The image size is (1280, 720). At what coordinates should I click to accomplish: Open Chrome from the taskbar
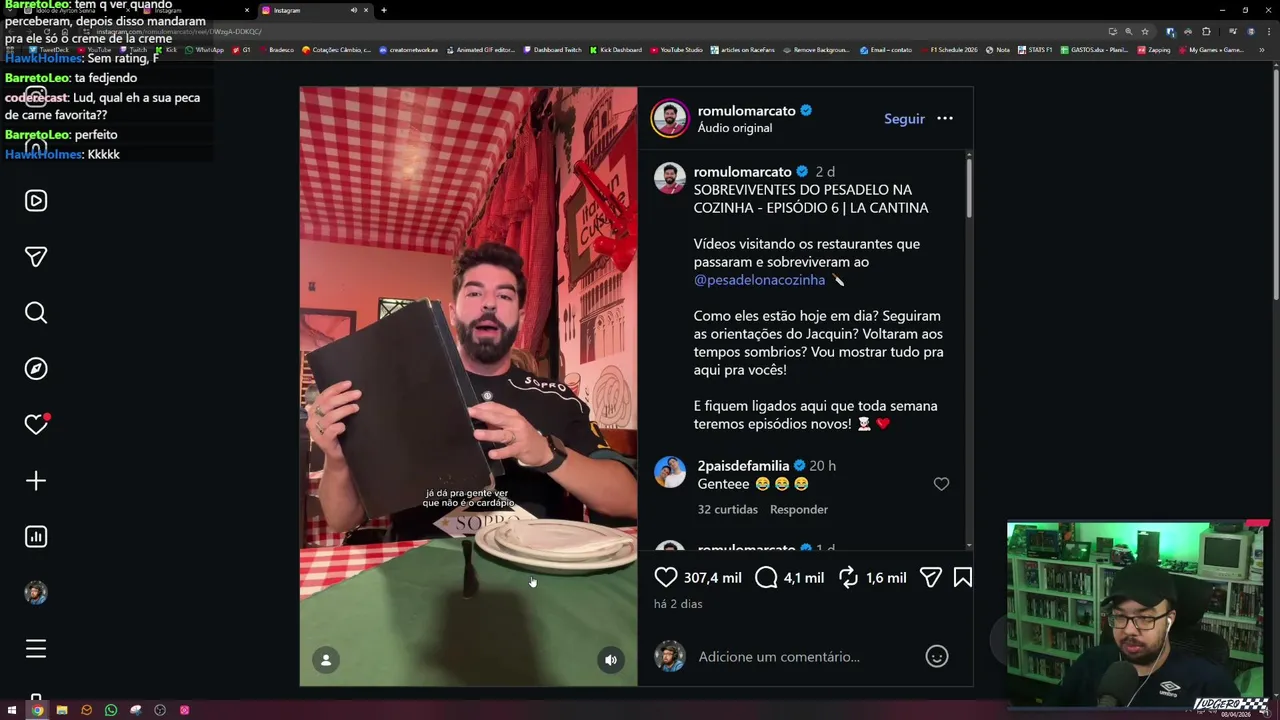point(37,710)
